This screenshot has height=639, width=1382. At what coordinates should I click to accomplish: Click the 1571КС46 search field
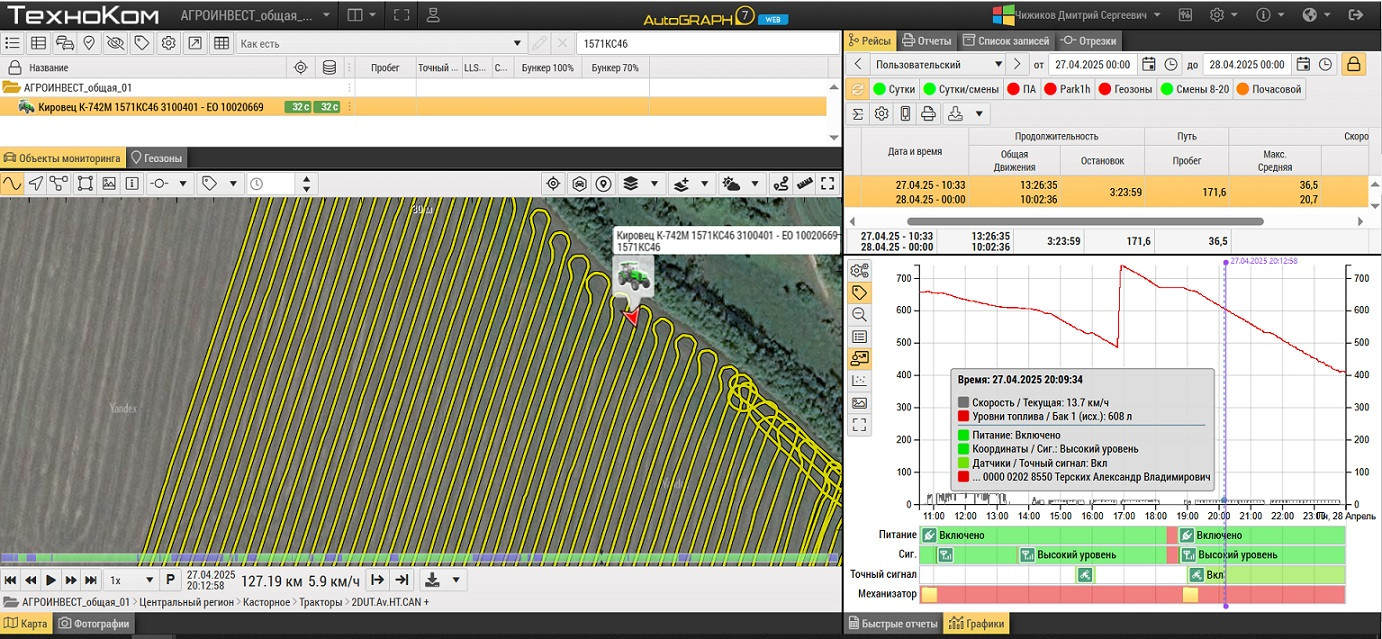coord(707,43)
